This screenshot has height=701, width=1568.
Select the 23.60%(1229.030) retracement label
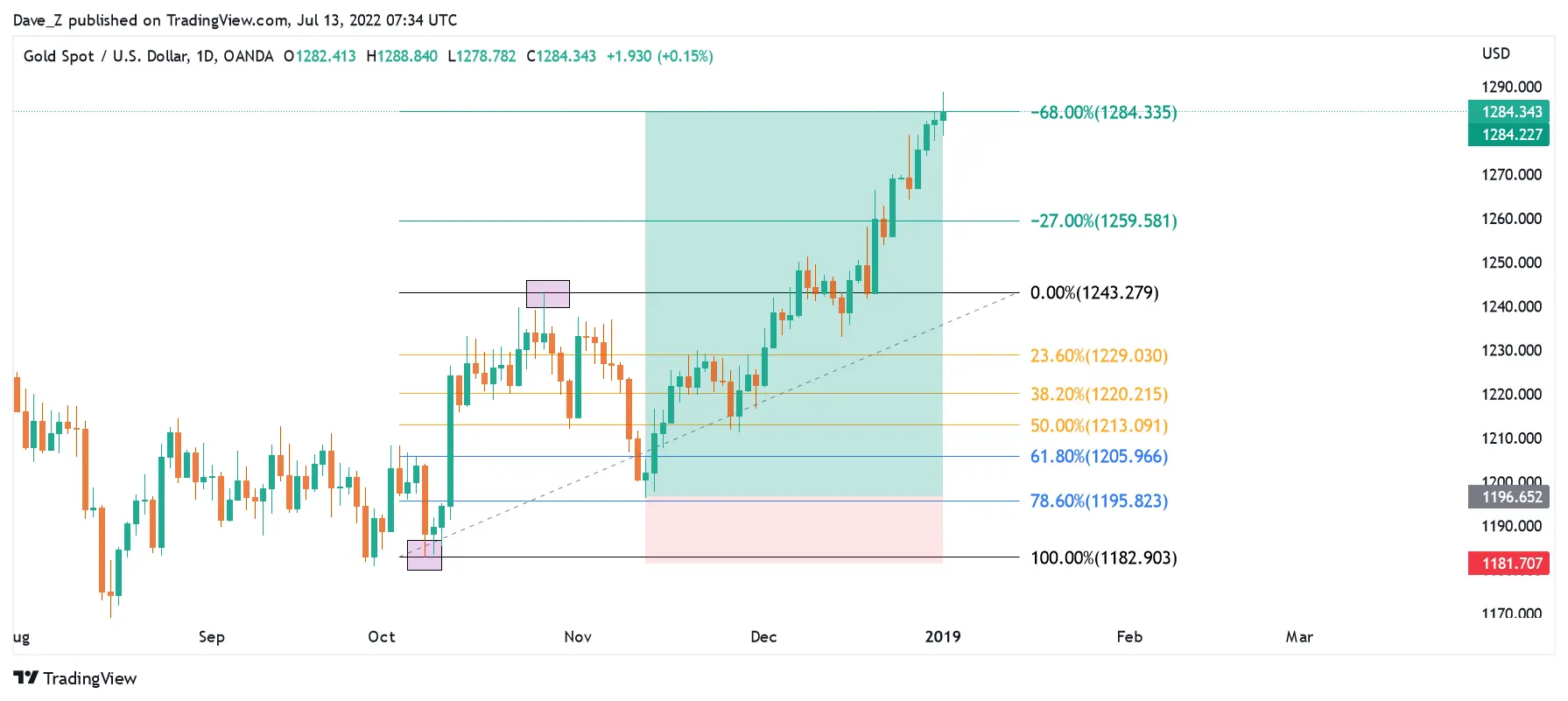[x=1099, y=355]
